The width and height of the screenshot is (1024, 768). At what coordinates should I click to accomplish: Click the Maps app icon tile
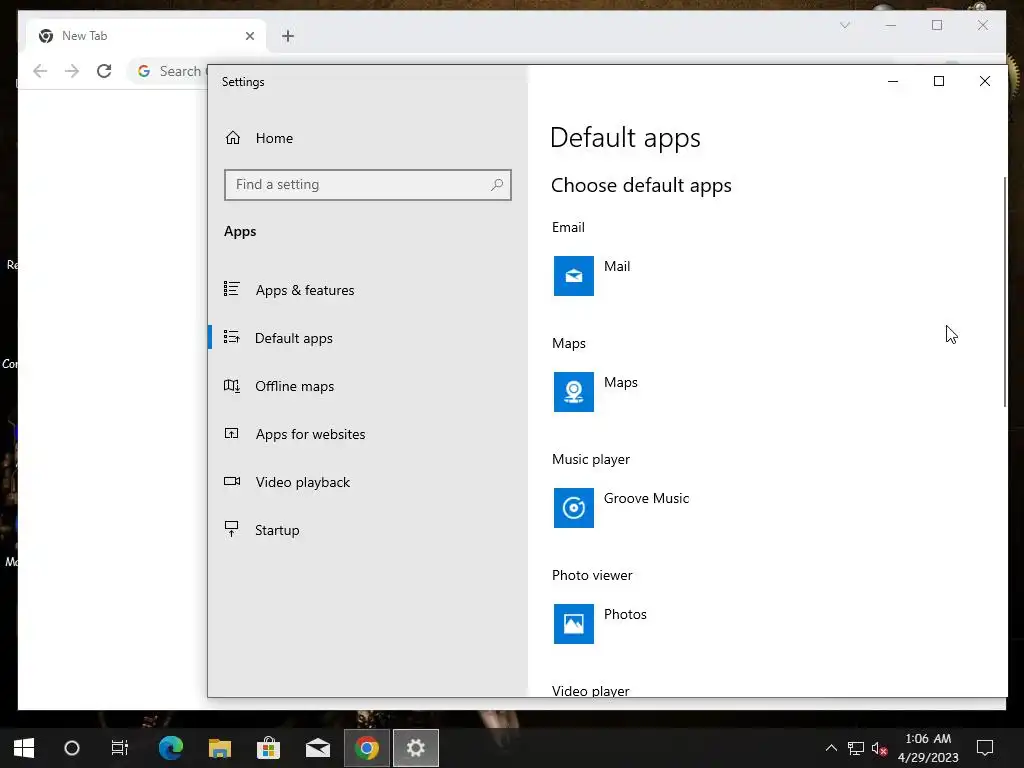(574, 392)
